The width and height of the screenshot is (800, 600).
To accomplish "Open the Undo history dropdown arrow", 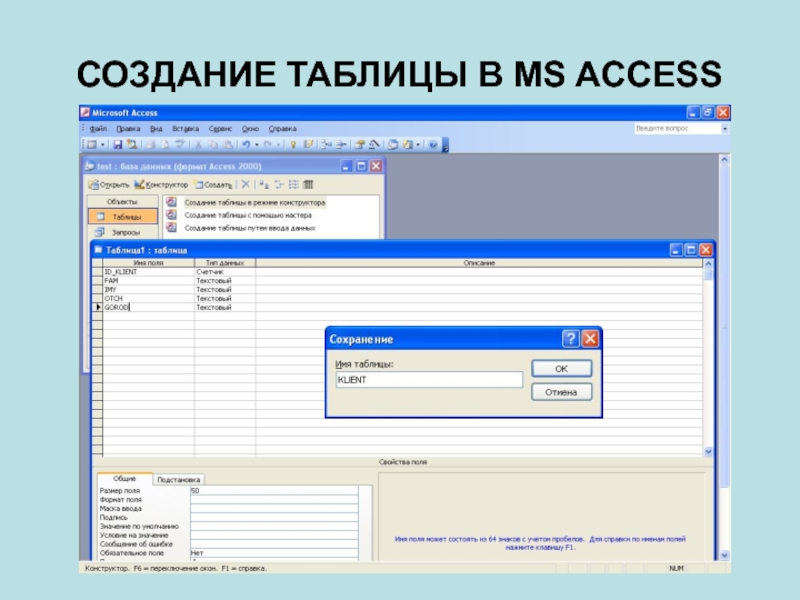I will coord(257,145).
